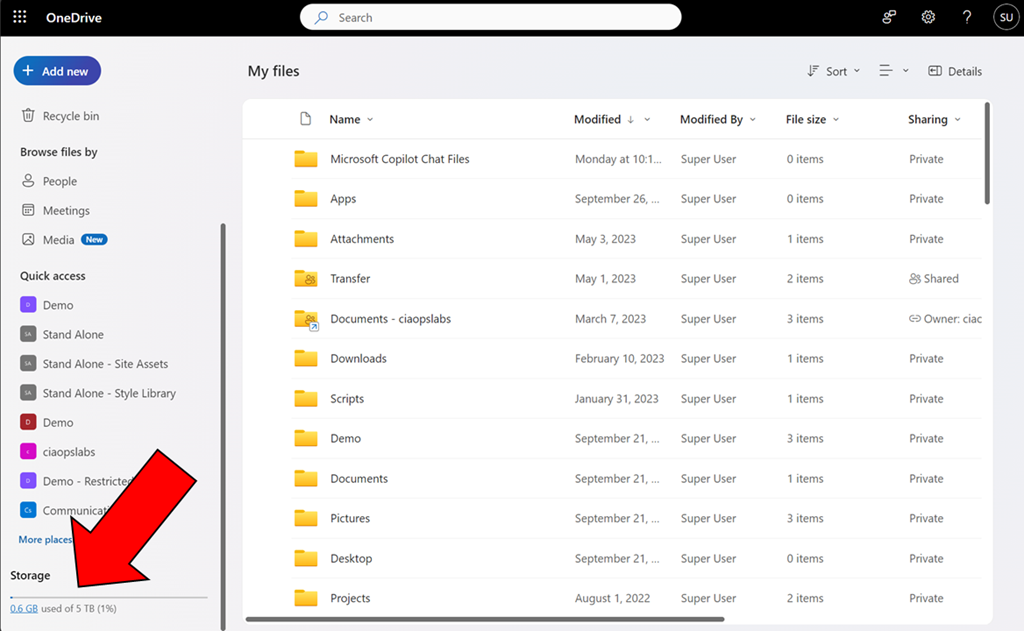Select Stand Alone - Site Assets library

tap(105, 364)
